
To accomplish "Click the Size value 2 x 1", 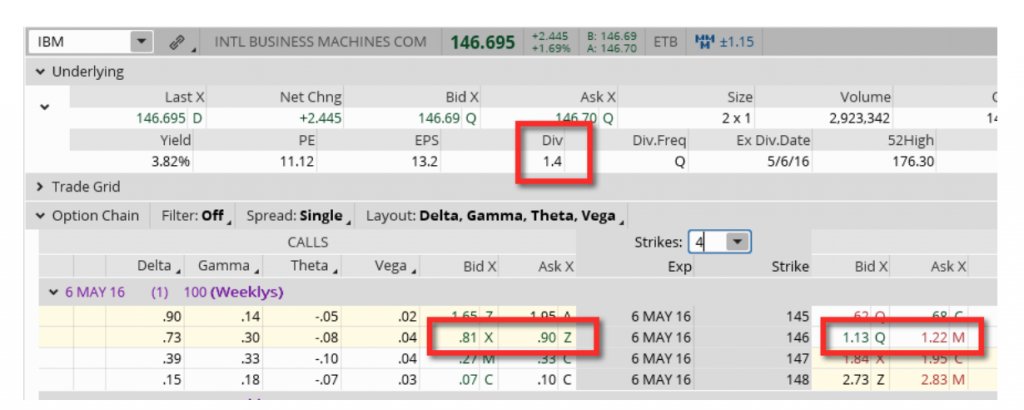I will [737, 119].
